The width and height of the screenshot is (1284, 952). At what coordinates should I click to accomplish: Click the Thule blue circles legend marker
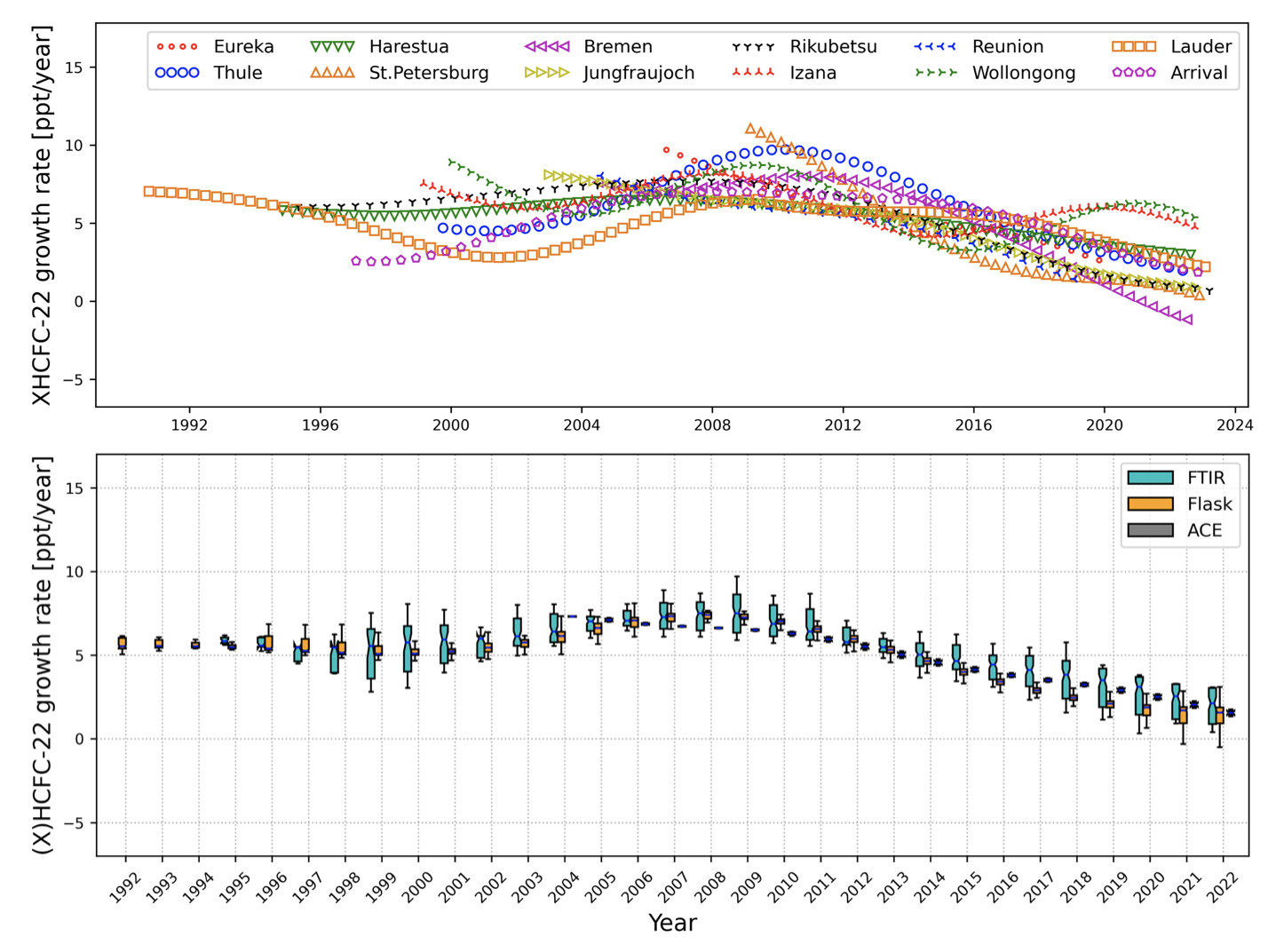(x=177, y=73)
